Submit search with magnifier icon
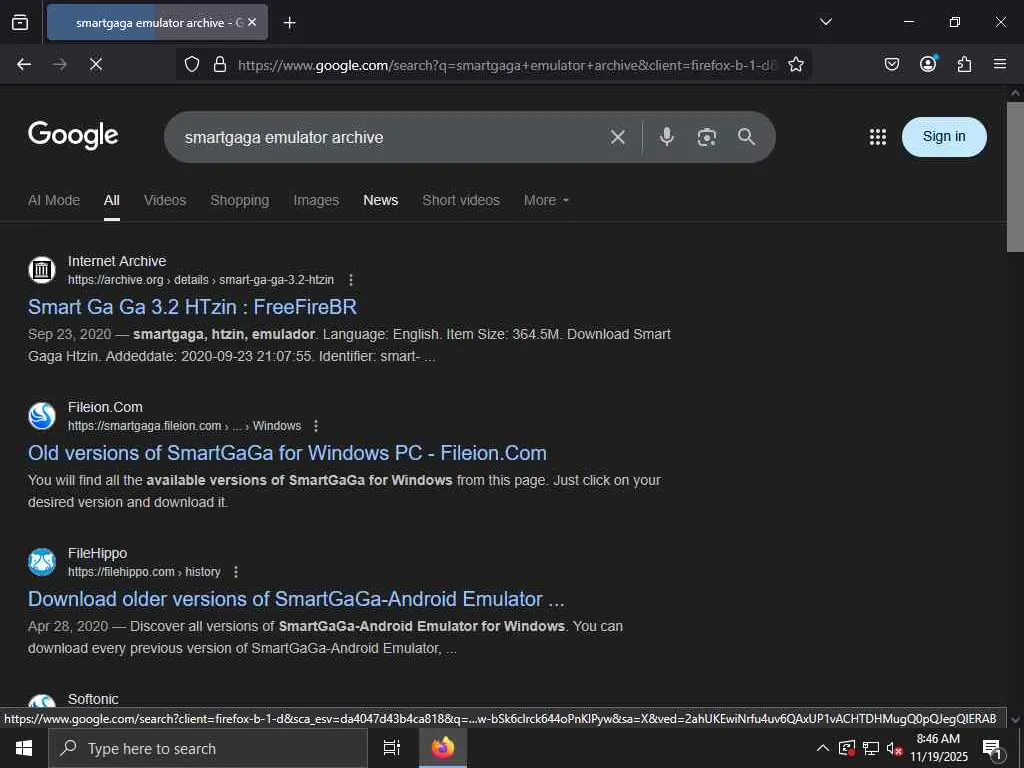 746,136
